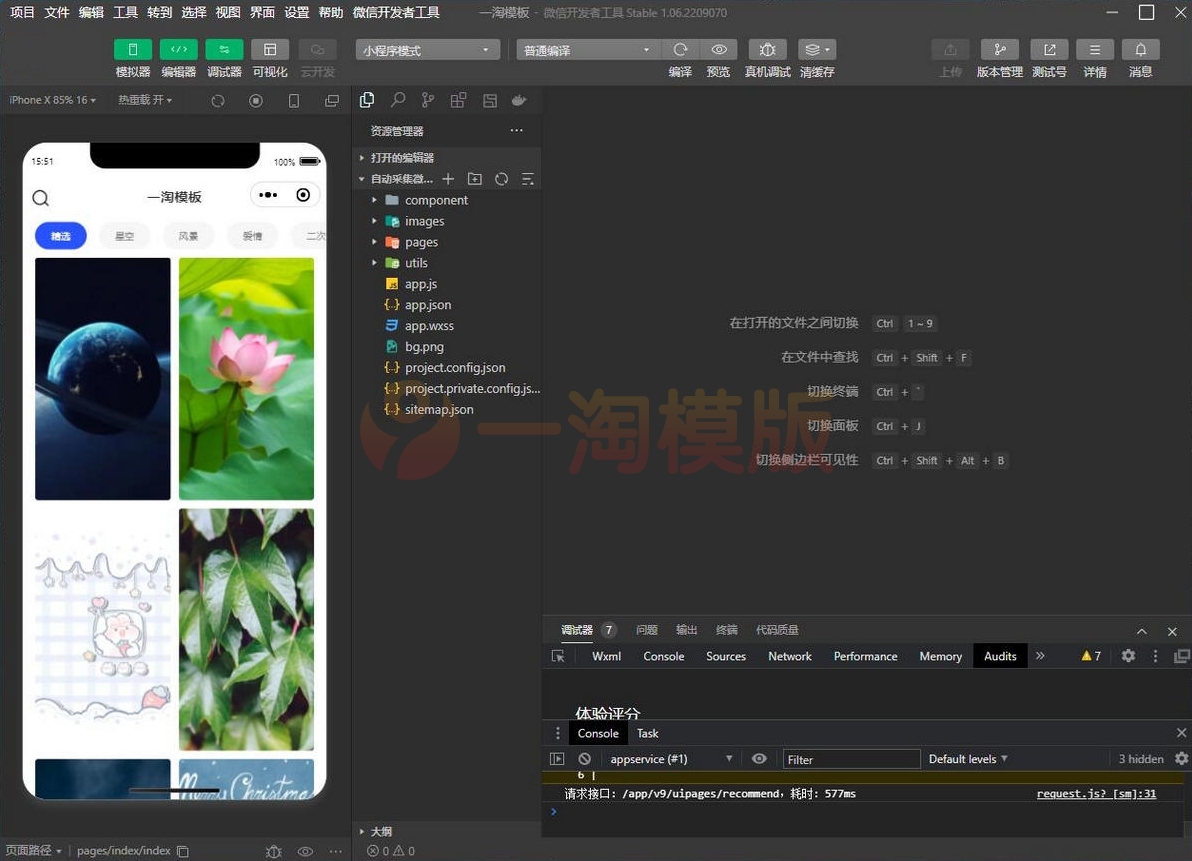Open the mini program mode dropdown
1192x861 pixels.
[427, 50]
